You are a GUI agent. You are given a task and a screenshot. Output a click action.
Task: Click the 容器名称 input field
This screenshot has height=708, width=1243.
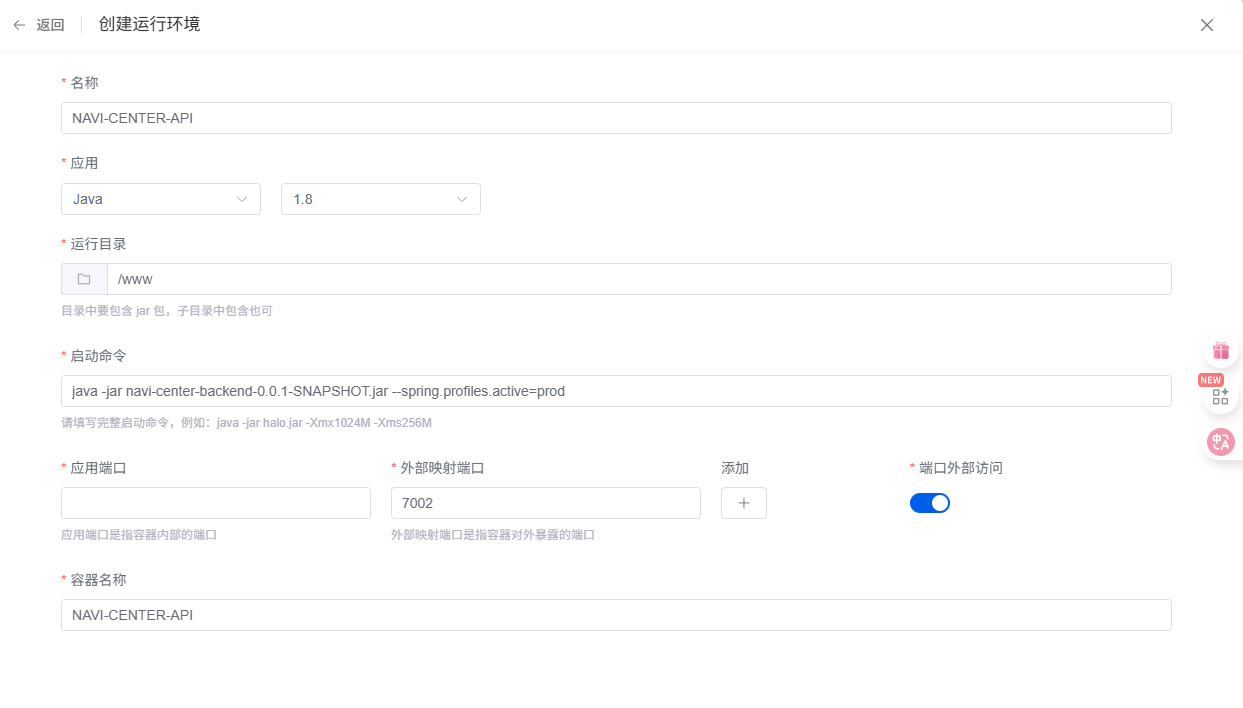tap(615, 615)
